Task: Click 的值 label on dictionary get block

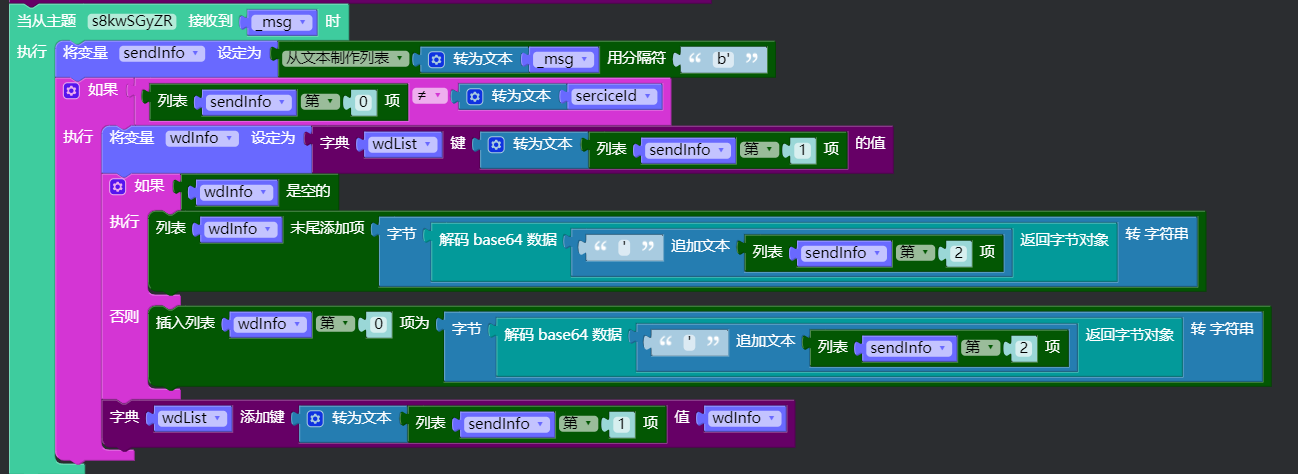Action: tap(870, 143)
